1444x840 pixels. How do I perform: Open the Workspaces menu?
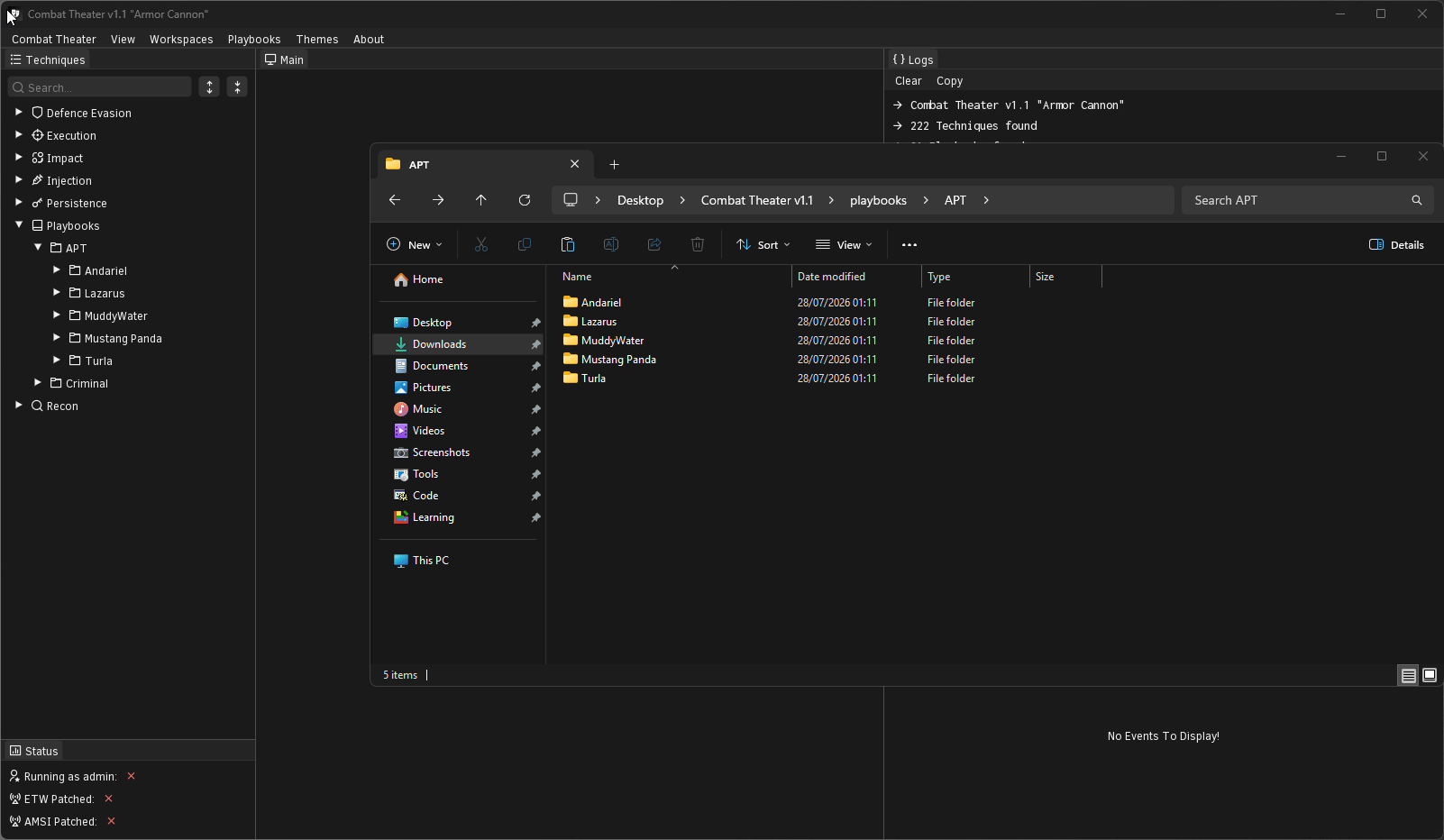181,39
